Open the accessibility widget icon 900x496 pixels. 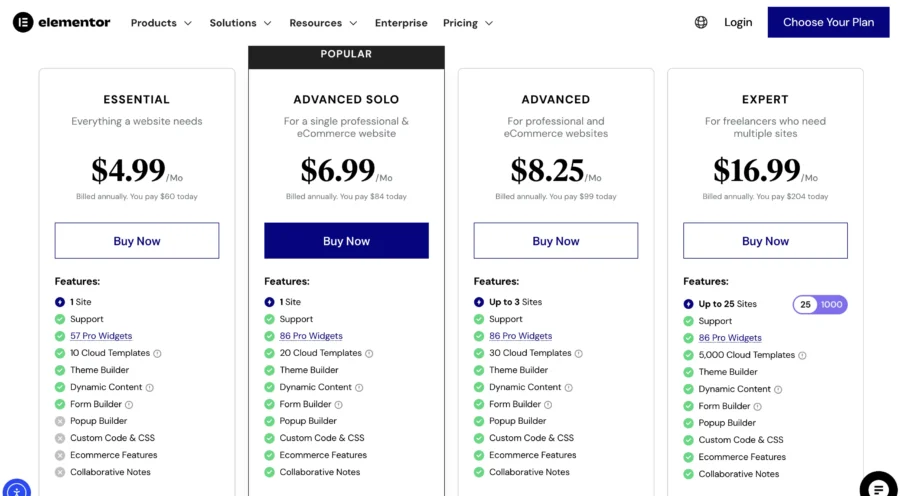15,489
